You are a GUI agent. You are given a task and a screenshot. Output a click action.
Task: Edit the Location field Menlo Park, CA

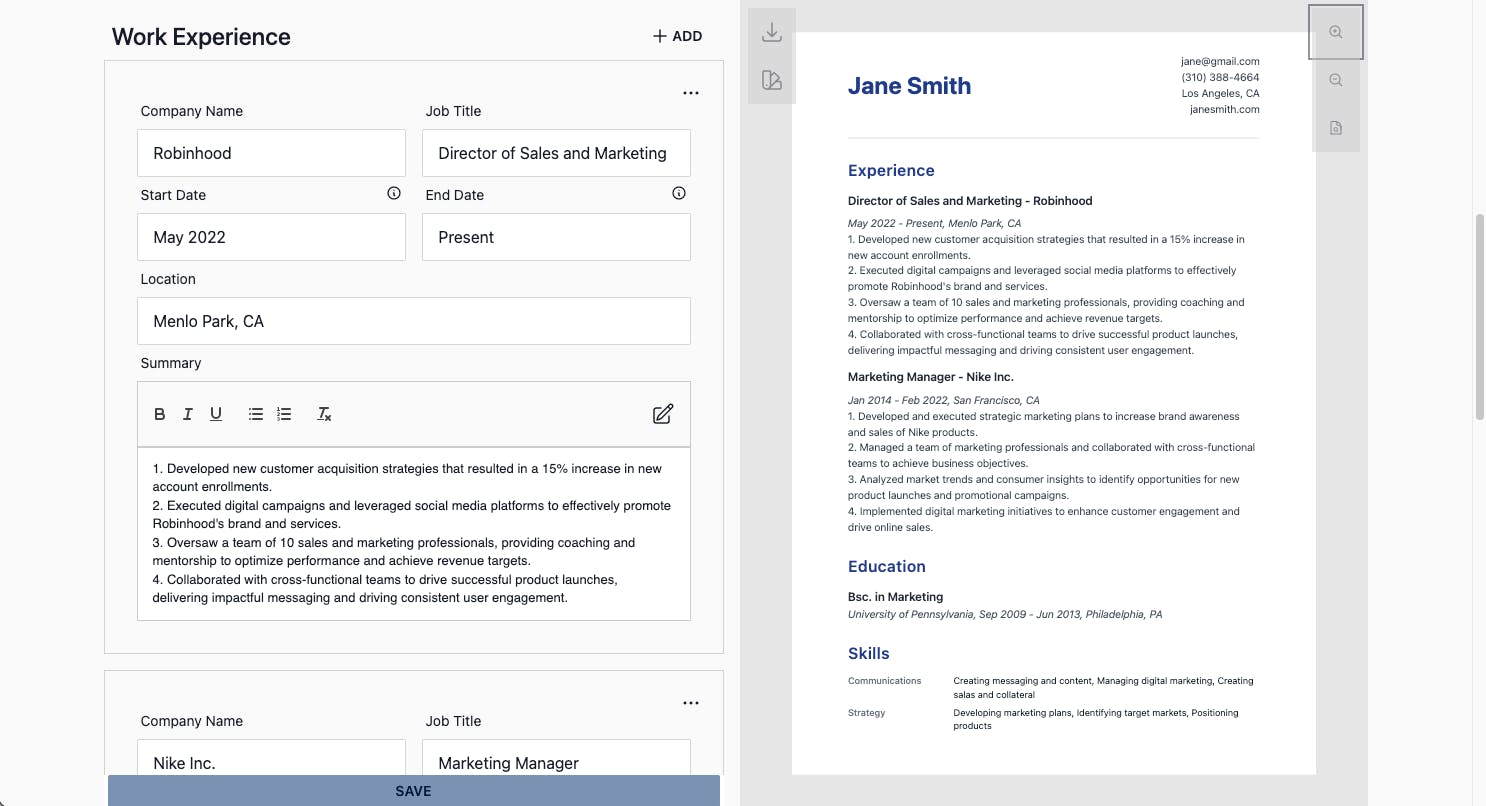tap(414, 321)
